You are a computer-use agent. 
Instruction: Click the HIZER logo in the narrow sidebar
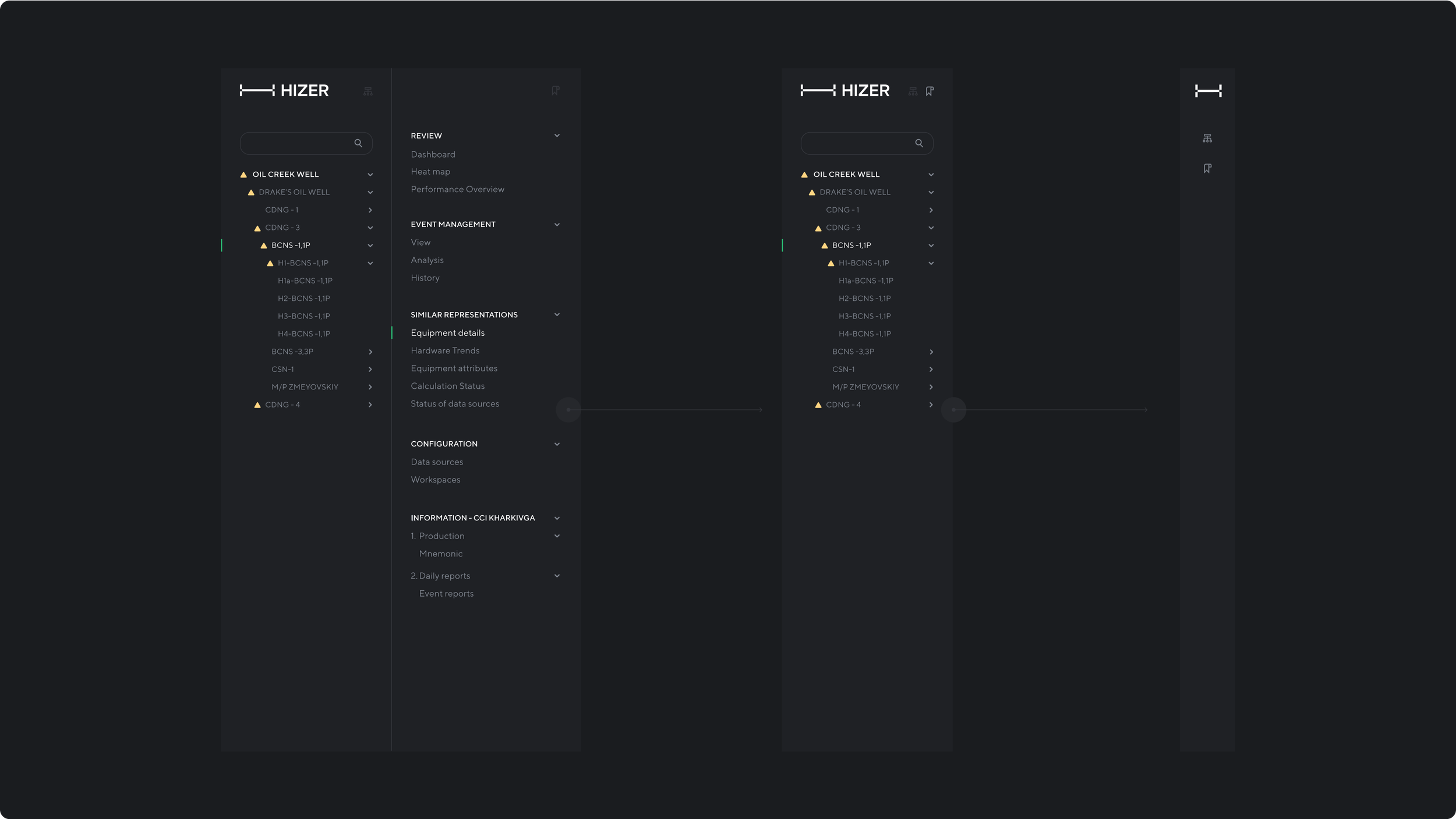click(1208, 91)
